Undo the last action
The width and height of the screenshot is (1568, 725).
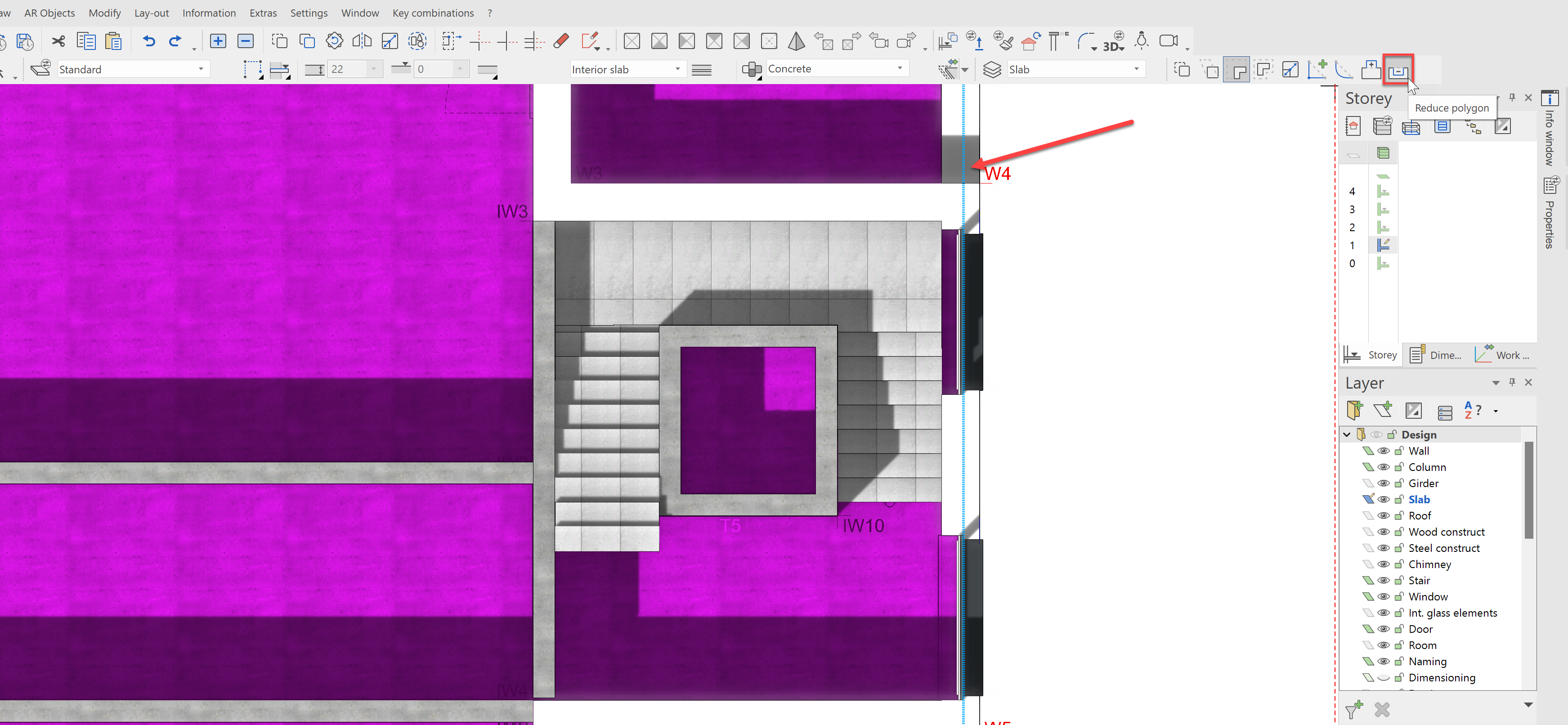148,41
